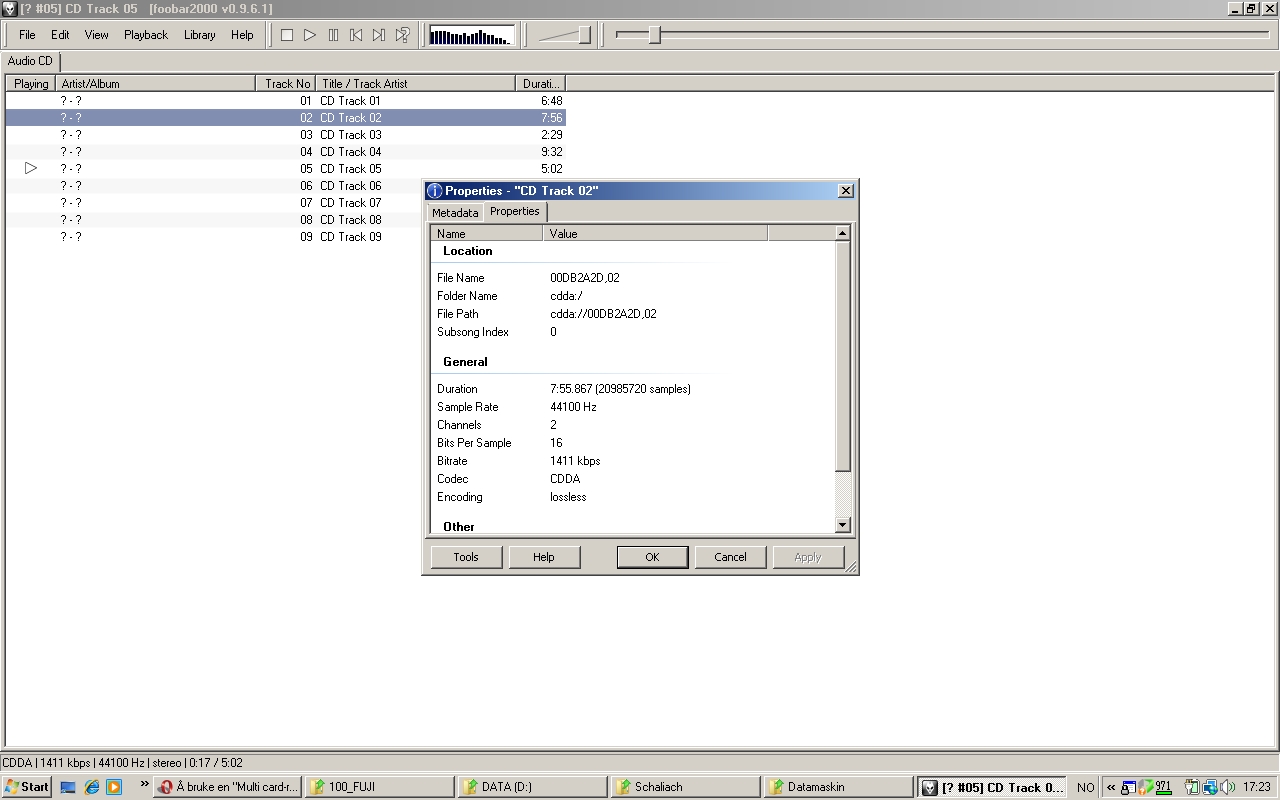The image size is (1280, 800).
Task: Click the green shield tray icon
Action: coord(1147,787)
